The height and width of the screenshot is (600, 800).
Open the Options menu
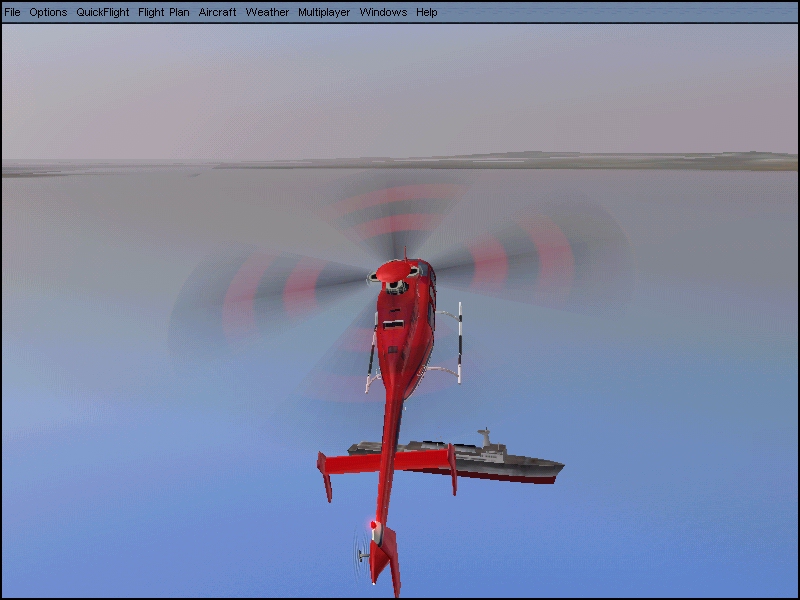[48, 12]
